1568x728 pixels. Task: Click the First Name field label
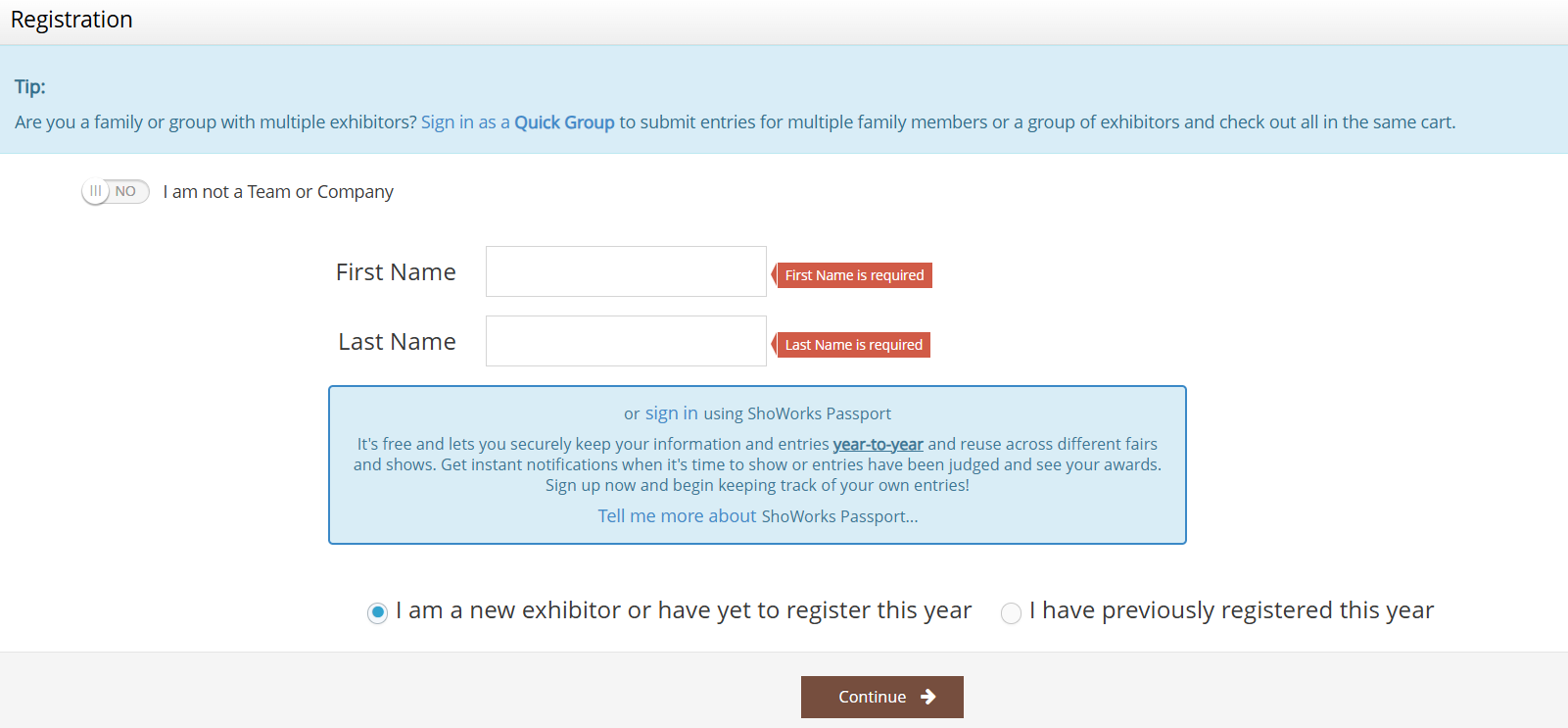[396, 272]
